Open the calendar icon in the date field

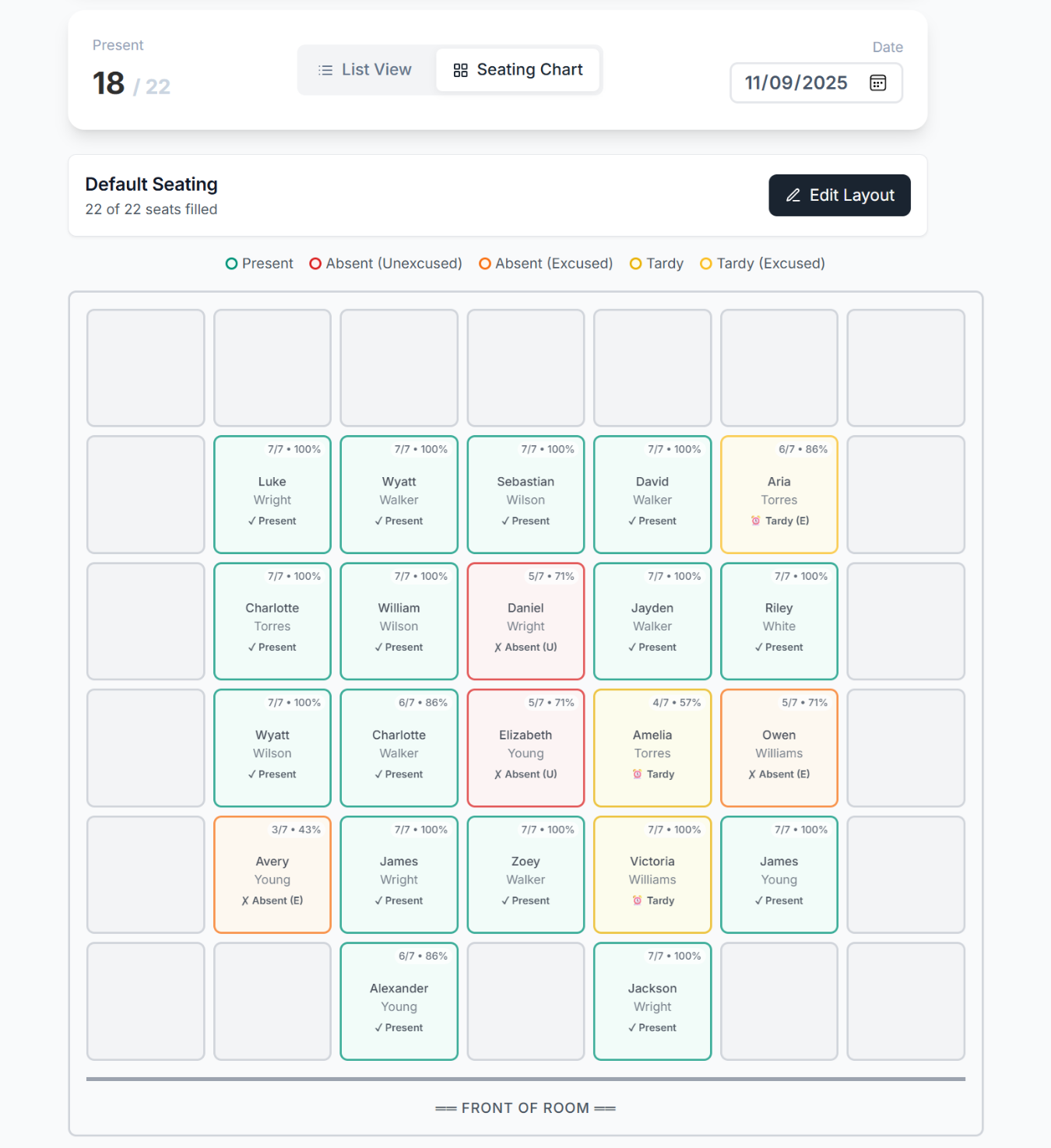point(877,83)
